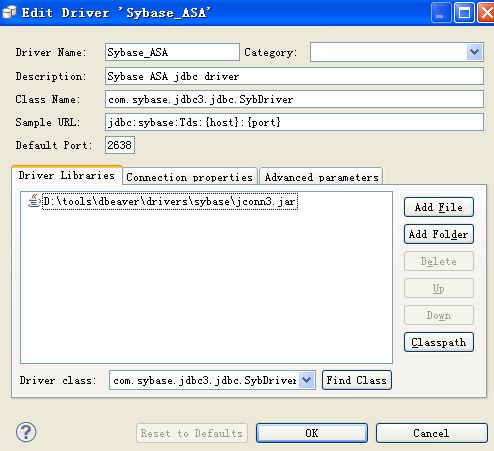Expand the Driver class combo box arrow

coord(307,380)
